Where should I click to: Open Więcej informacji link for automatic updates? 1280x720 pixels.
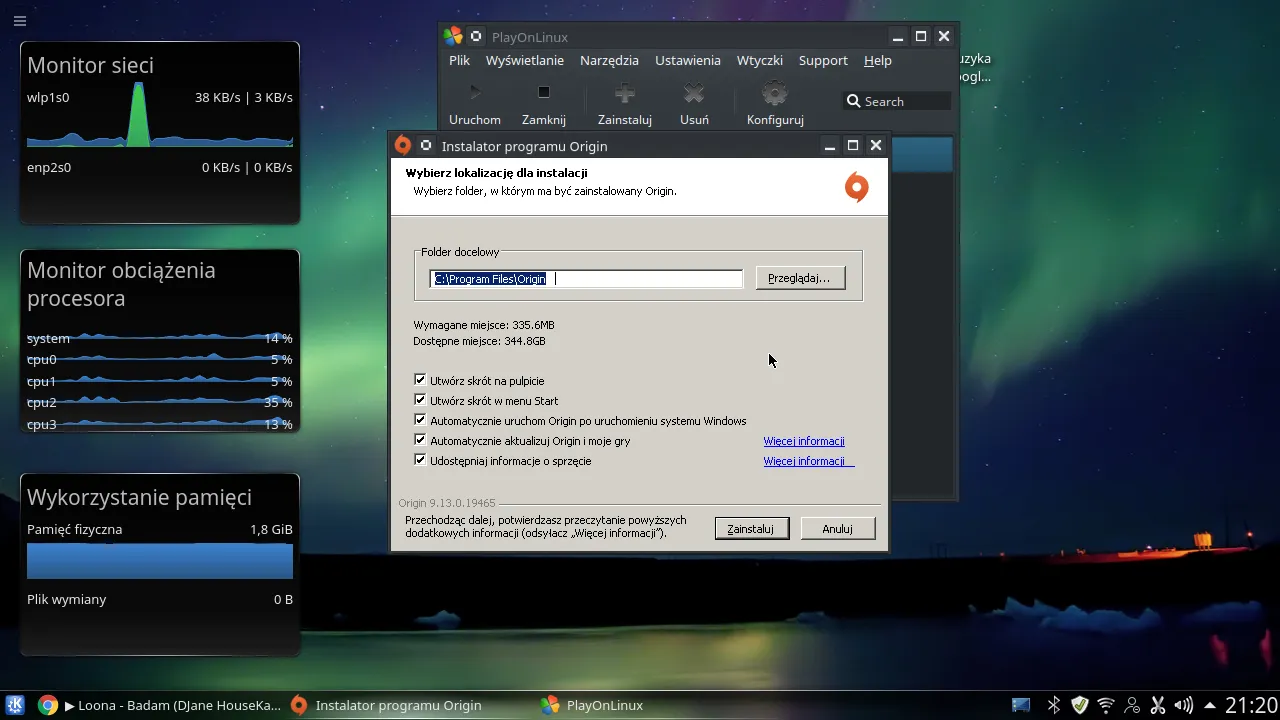tap(804, 441)
